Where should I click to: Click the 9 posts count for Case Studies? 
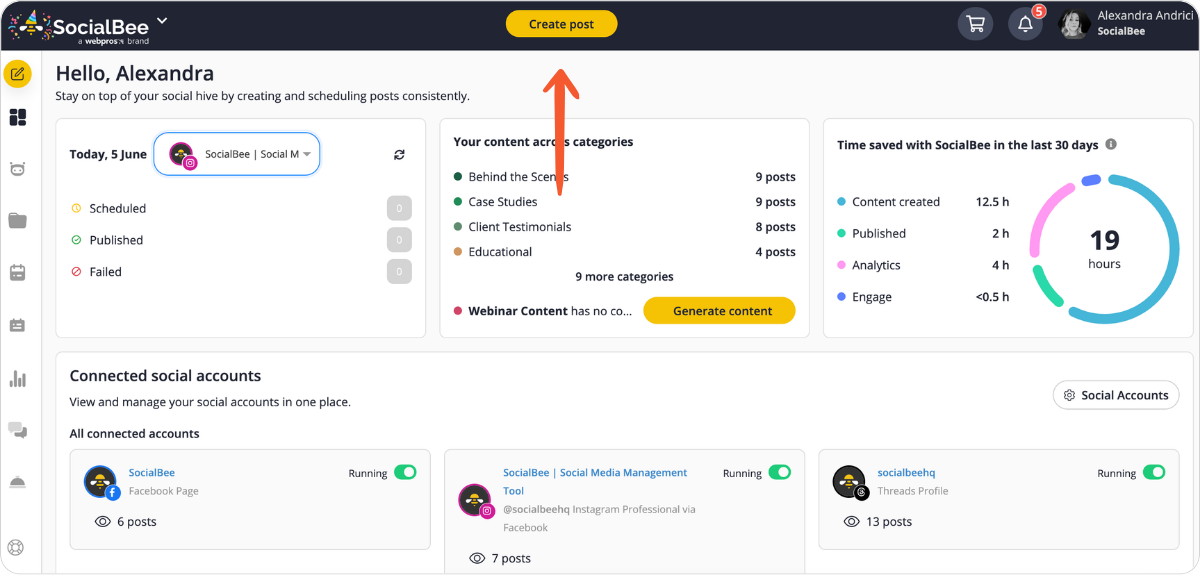[x=775, y=202]
